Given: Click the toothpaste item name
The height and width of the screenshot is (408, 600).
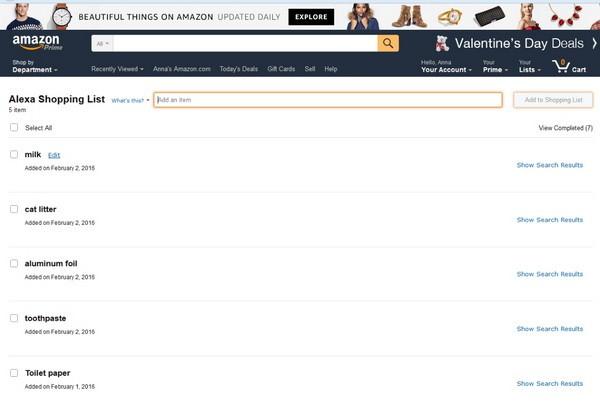Looking at the screenshot, I should point(45,318).
